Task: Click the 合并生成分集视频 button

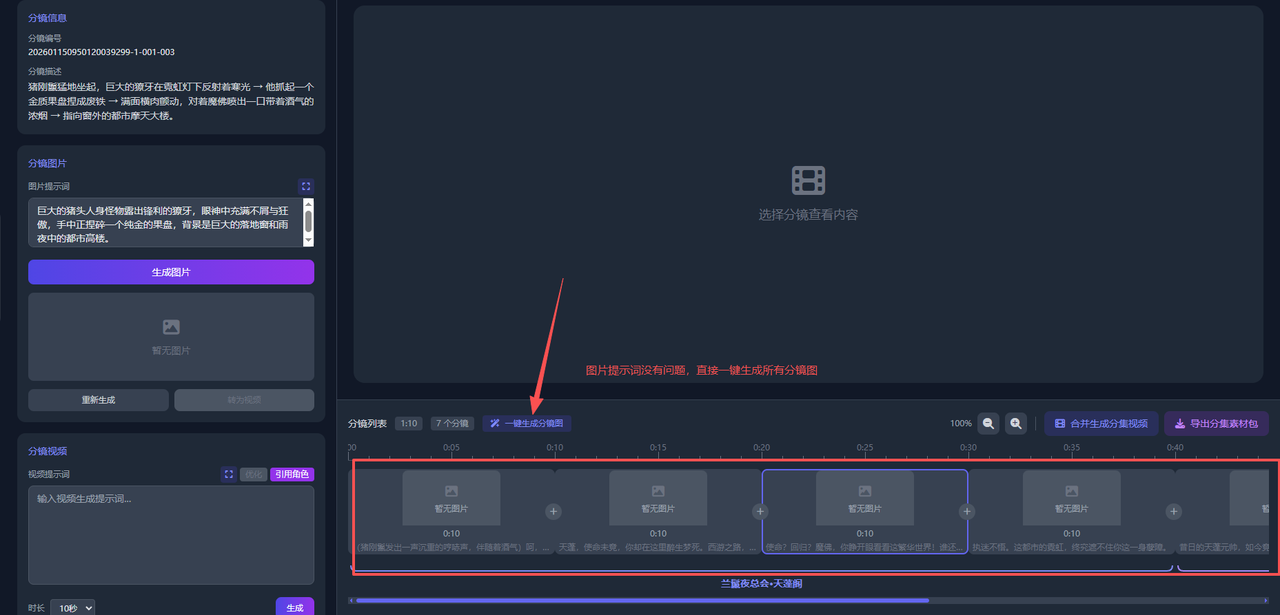Action: click(1100, 423)
